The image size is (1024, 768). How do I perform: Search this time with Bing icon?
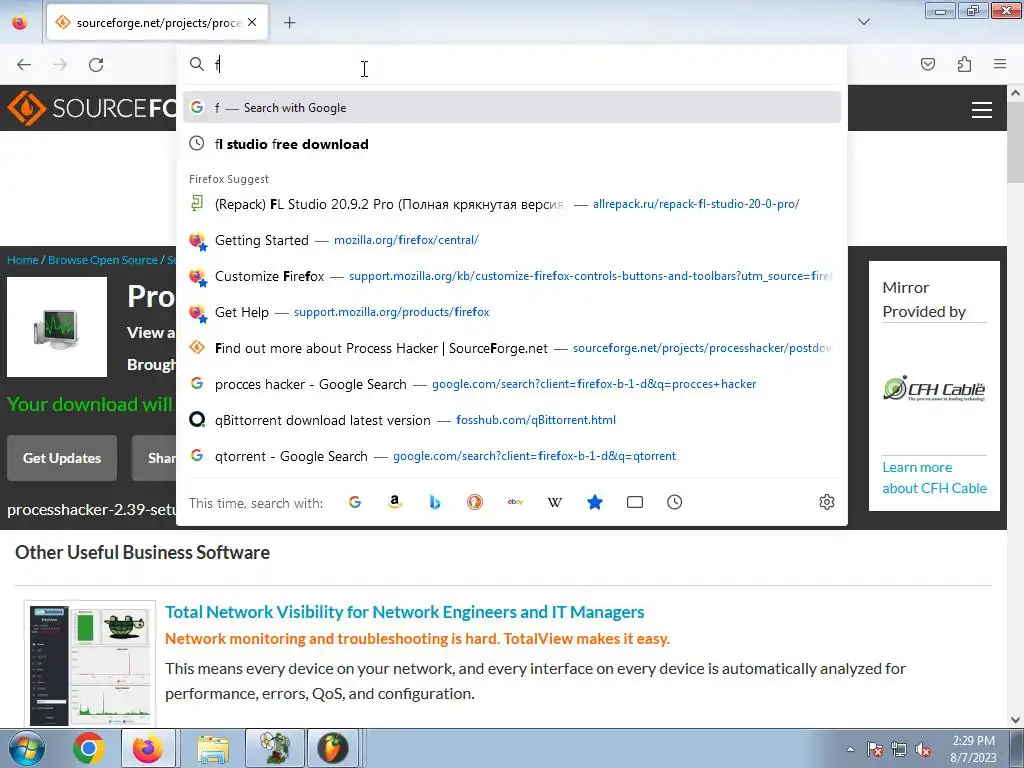(434, 502)
